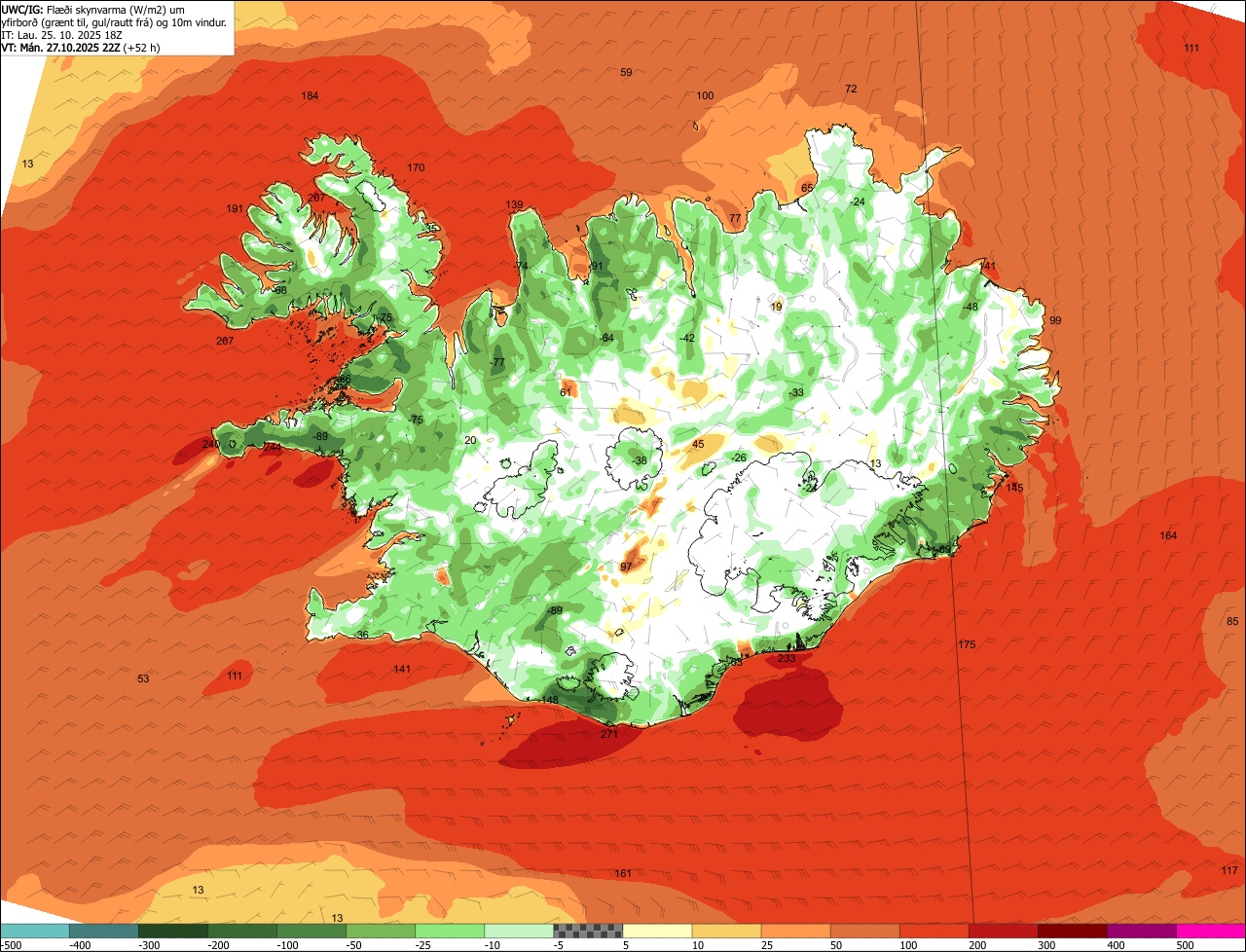Click the '-48' value in the east
This screenshot has height=952, width=1246.
[970, 307]
